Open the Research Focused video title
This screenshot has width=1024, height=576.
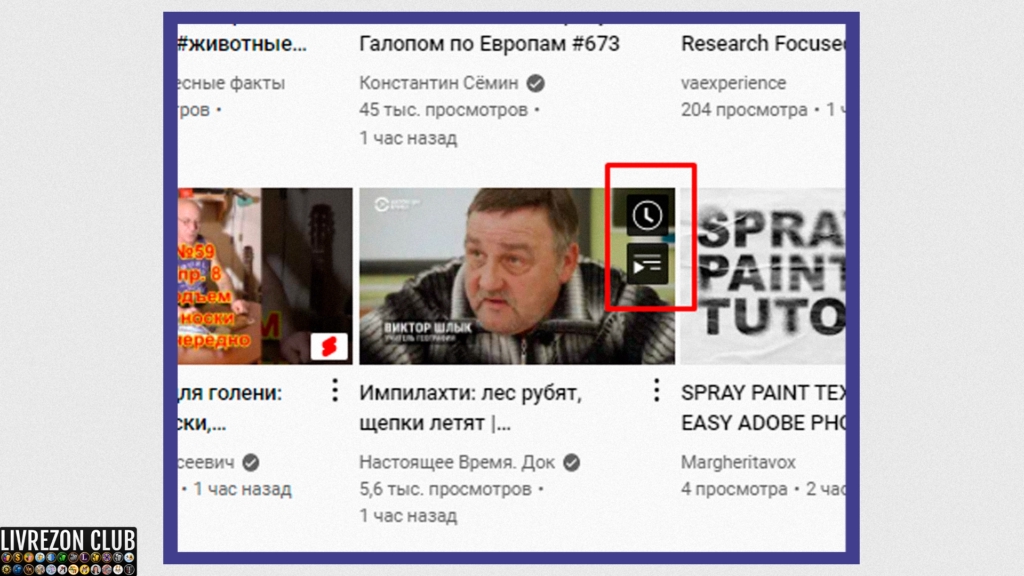763,44
